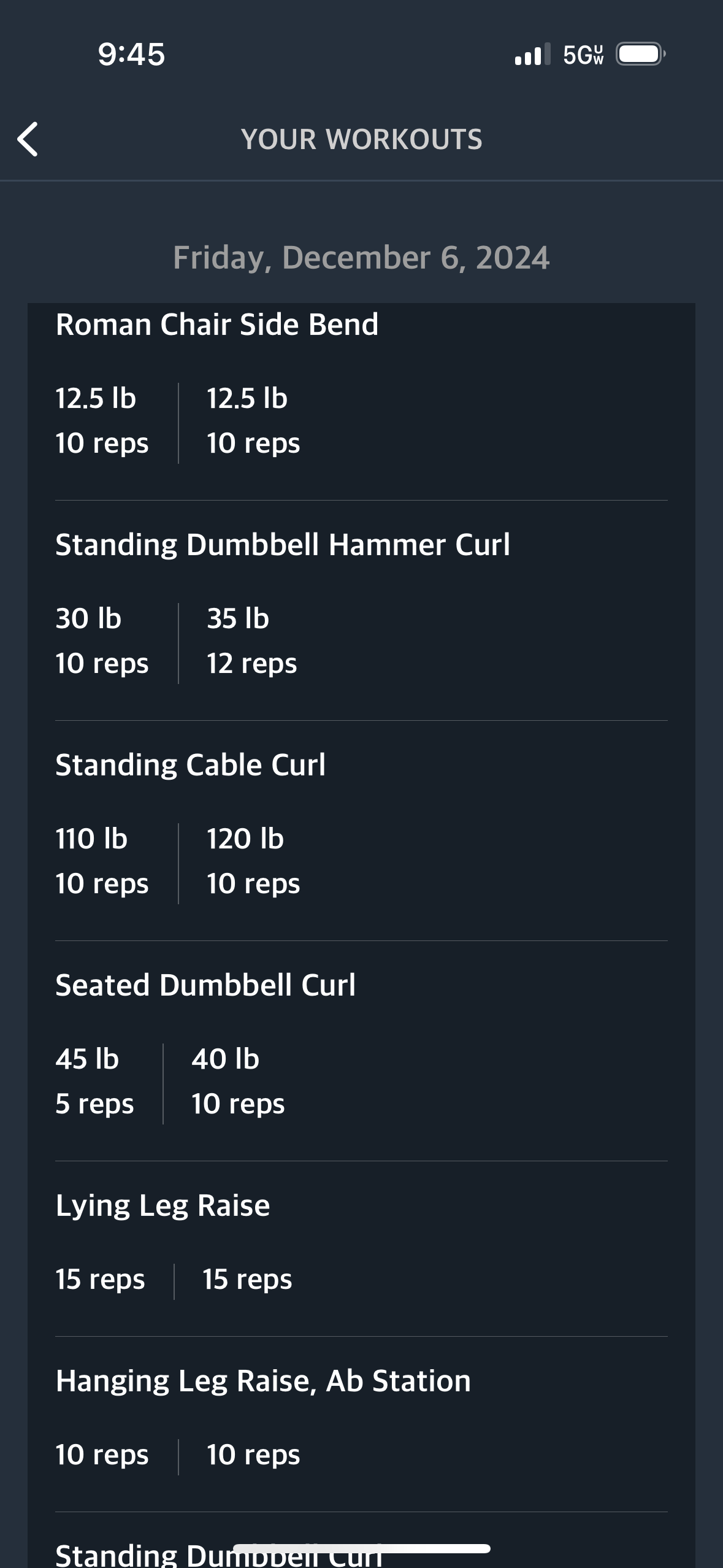
Task: Tap the YOUR WORKOUTS title
Action: [x=362, y=139]
